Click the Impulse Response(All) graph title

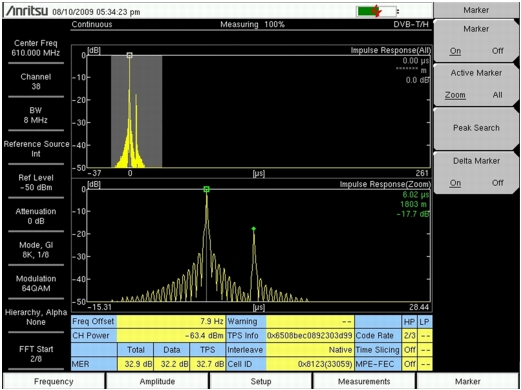390,50
